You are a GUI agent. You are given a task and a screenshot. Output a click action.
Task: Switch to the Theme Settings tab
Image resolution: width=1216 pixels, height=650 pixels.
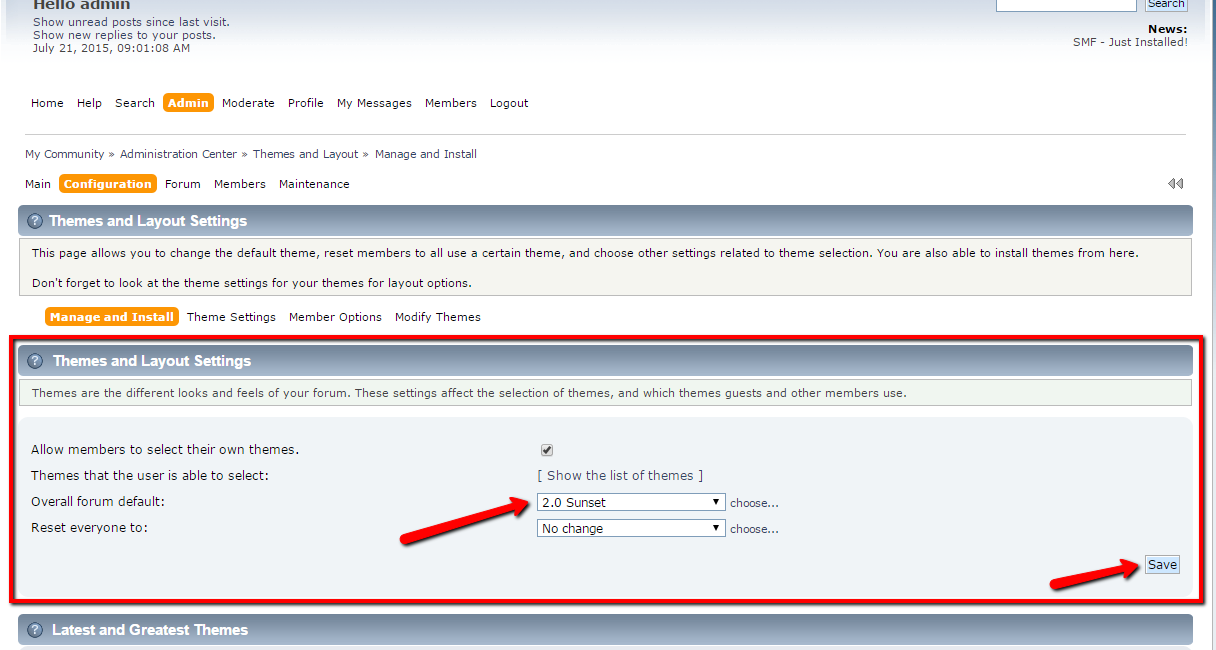[231, 317]
